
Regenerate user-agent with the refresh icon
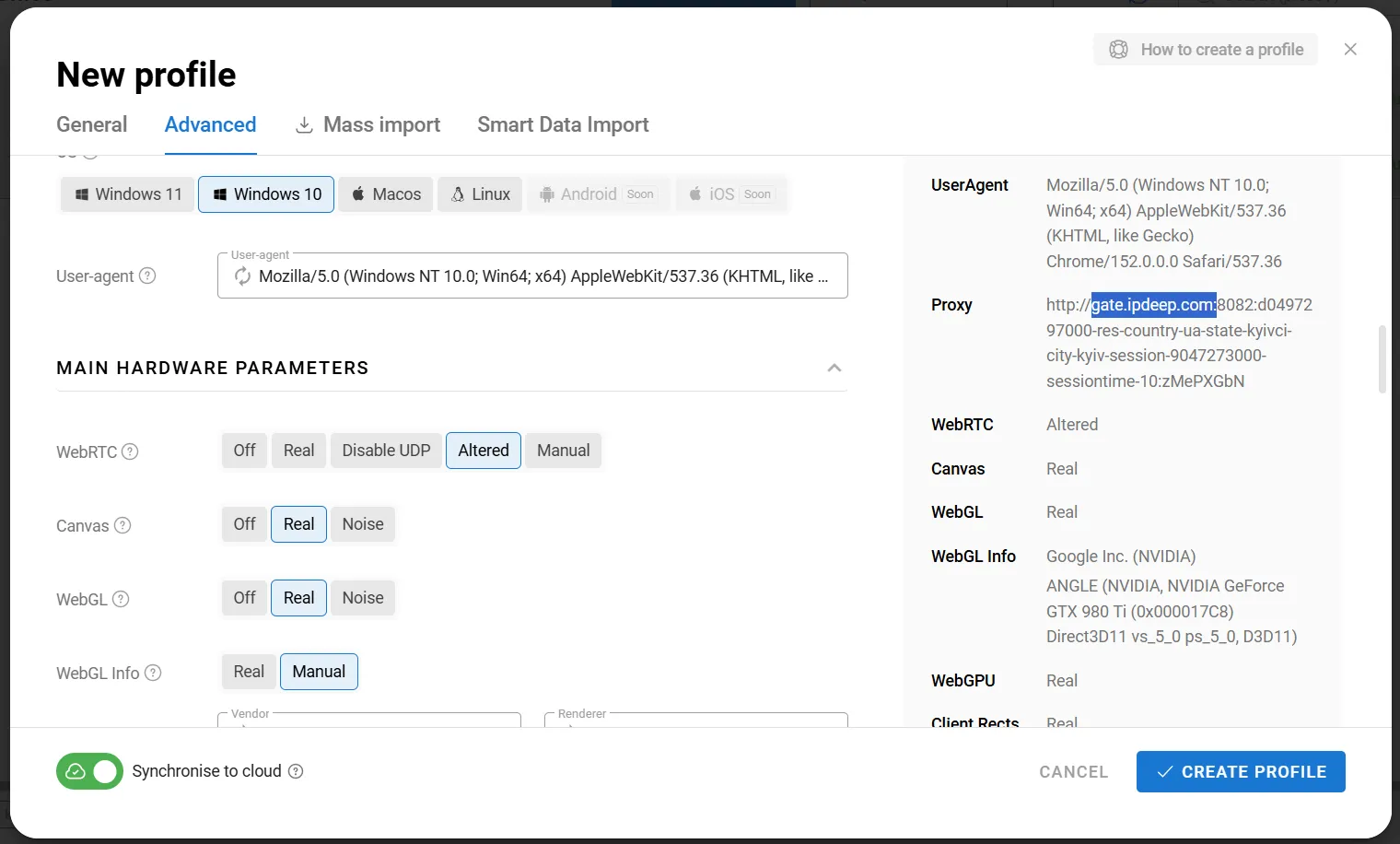pyautogui.click(x=242, y=276)
